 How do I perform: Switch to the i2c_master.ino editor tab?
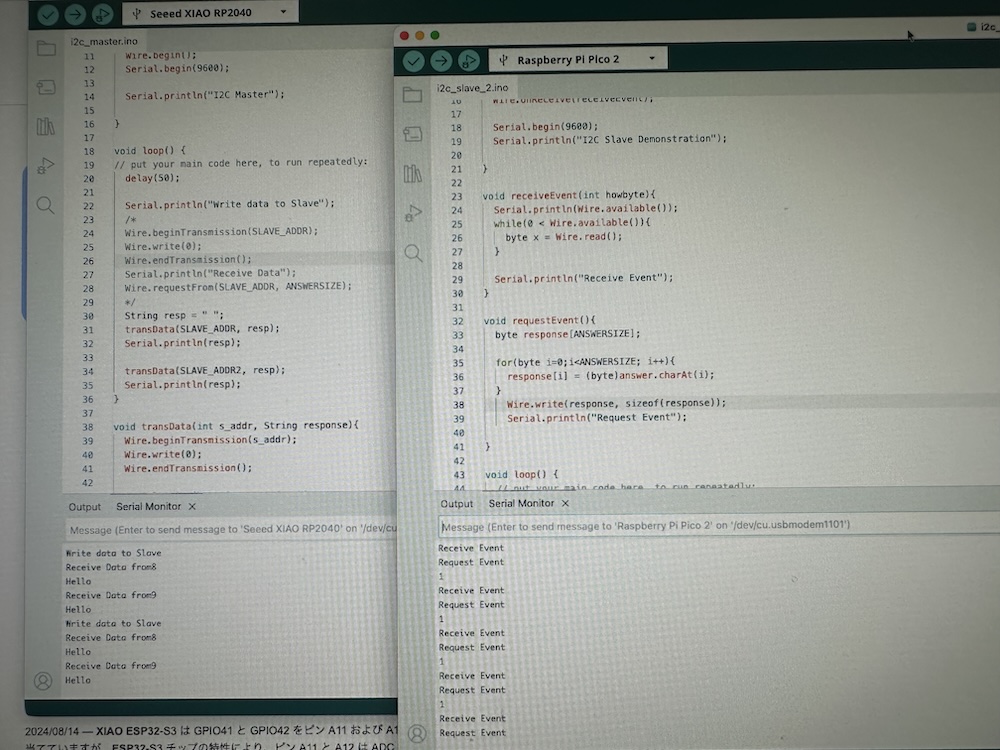tap(104, 42)
